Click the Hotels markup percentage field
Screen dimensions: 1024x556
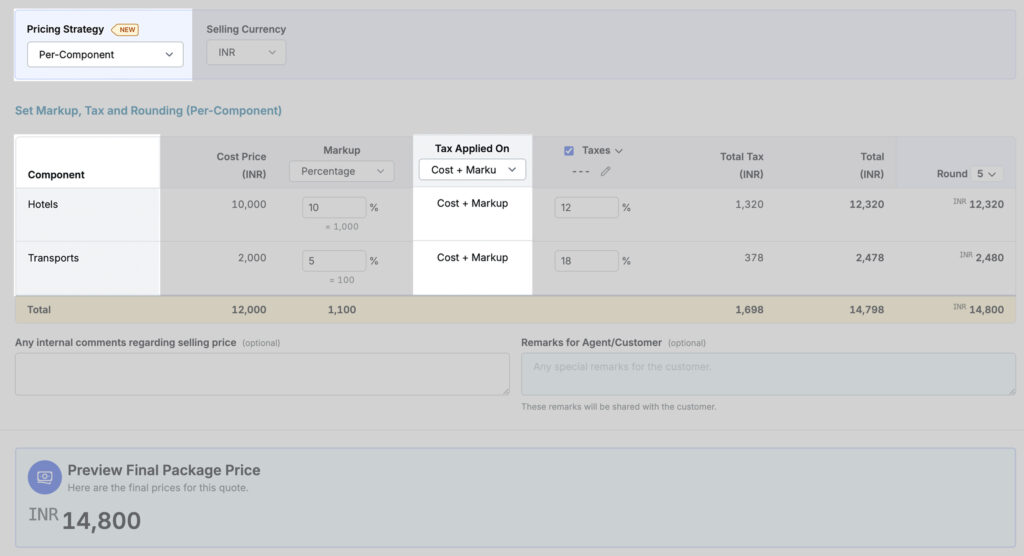pyautogui.click(x=334, y=207)
